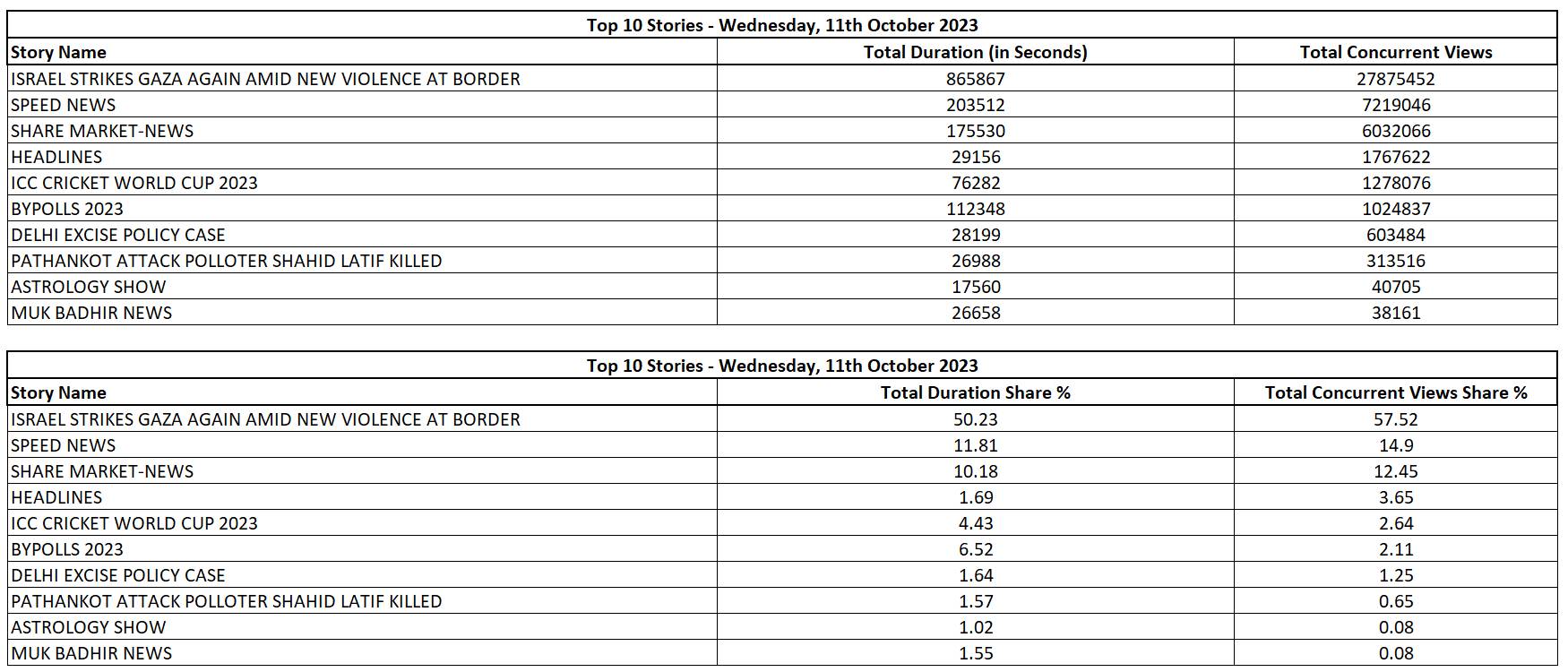Select the cell with value 27875452
This screenshot has height=672, width=1568.
coord(1395,79)
